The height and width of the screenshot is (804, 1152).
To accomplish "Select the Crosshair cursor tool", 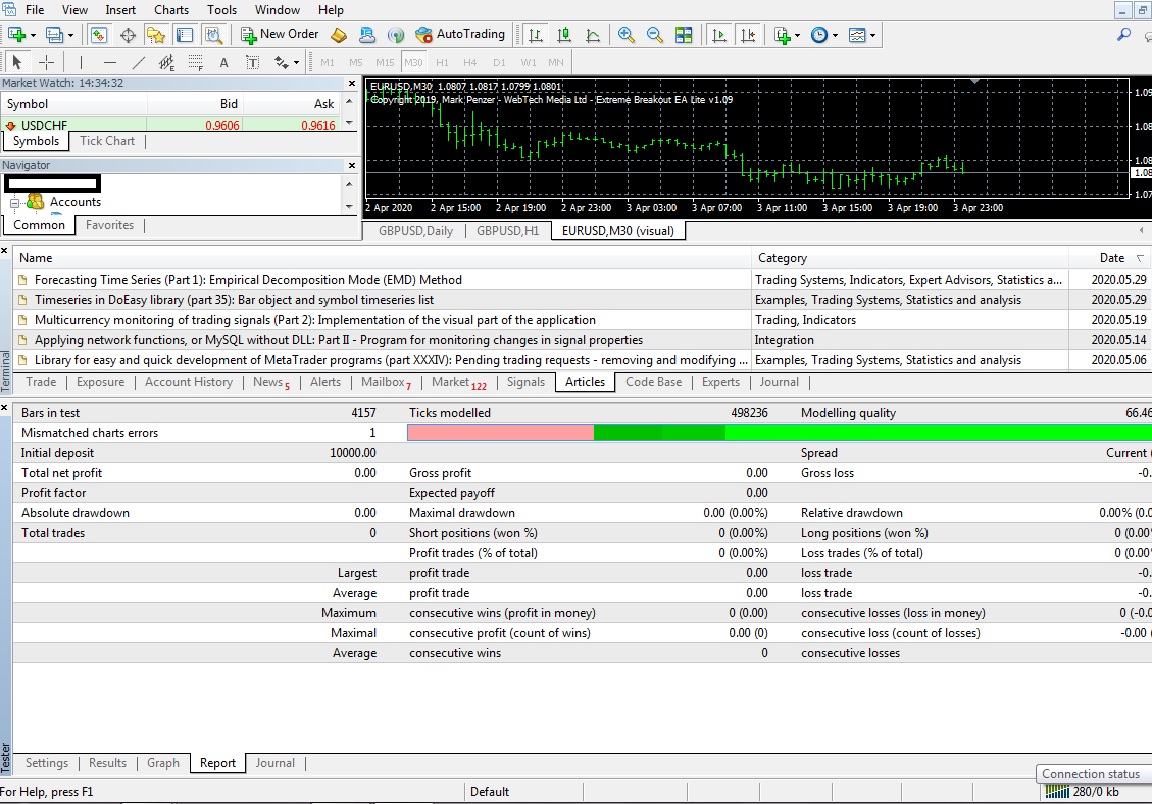I will pos(47,62).
